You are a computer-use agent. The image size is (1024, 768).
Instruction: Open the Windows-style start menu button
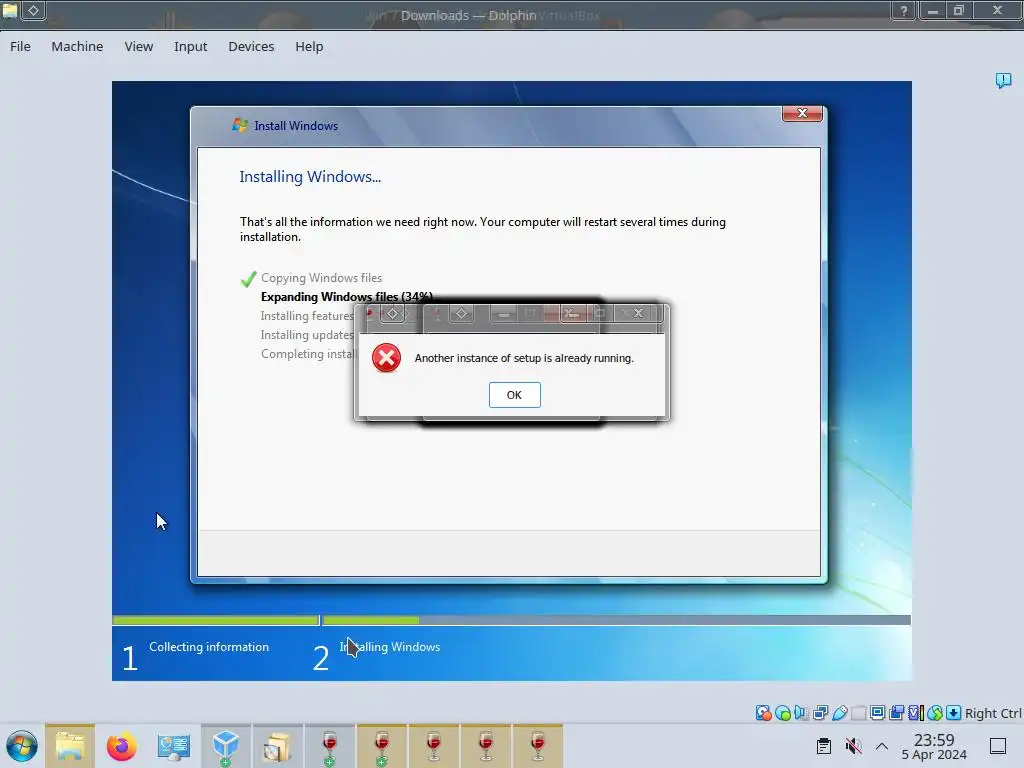(x=22, y=746)
